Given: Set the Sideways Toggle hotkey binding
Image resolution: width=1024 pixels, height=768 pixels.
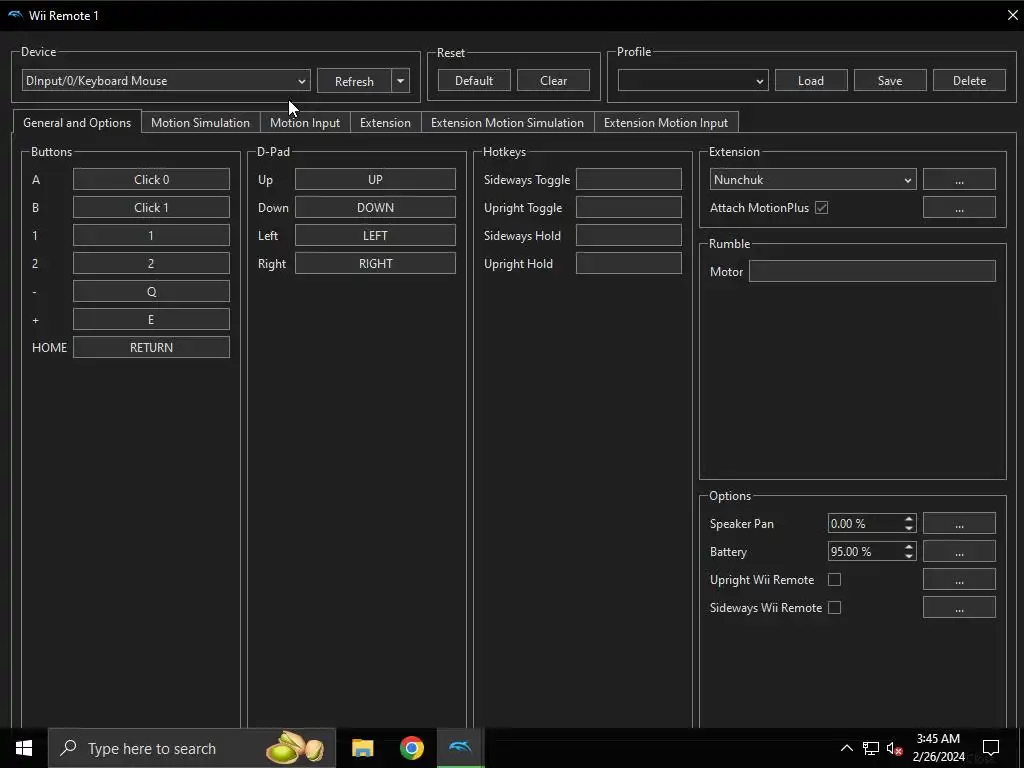Looking at the screenshot, I should 629,180.
